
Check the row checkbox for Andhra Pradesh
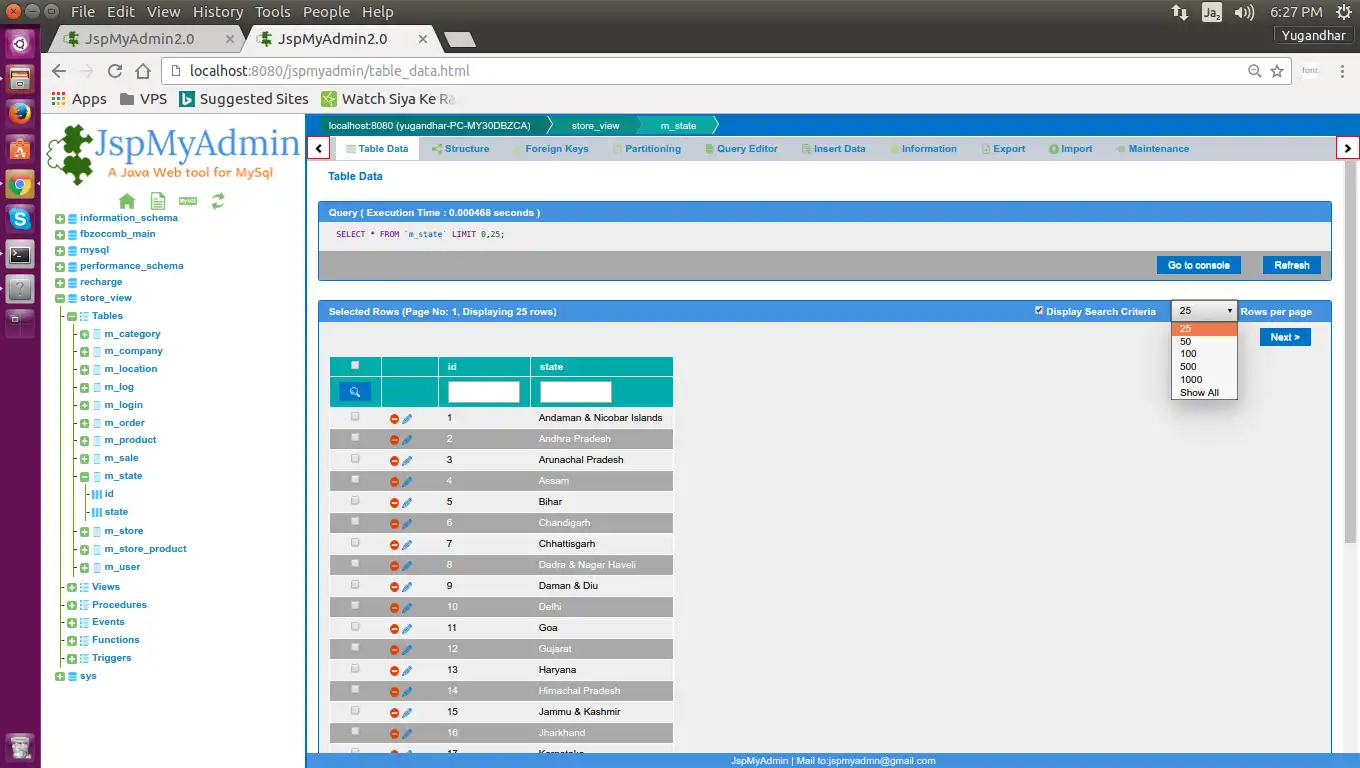[x=355, y=438]
